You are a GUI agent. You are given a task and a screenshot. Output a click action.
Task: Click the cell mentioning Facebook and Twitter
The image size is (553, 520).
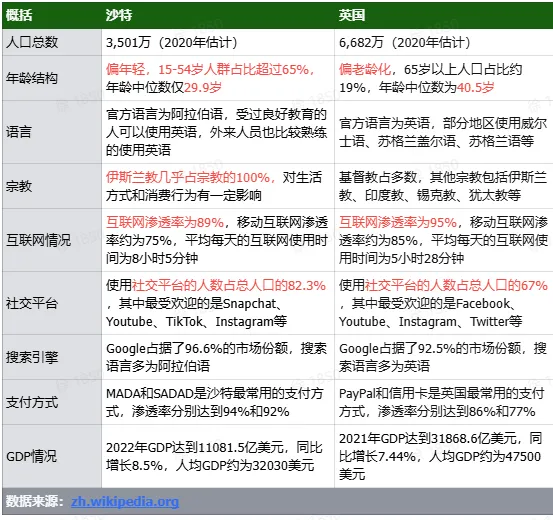[x=444, y=303]
